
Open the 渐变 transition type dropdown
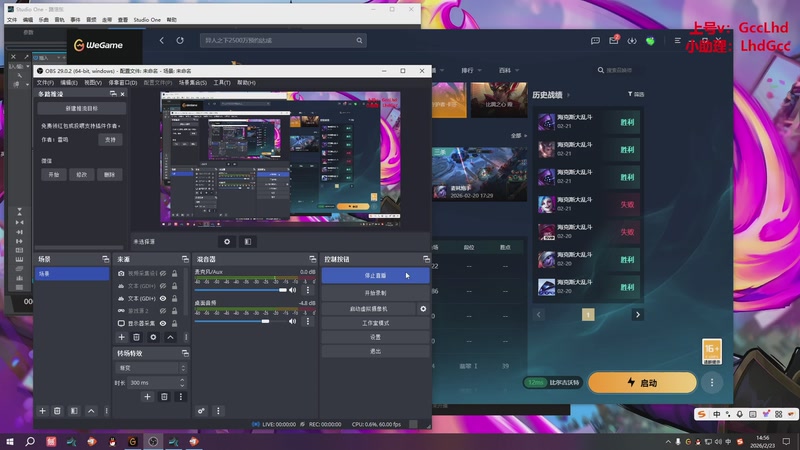point(151,368)
